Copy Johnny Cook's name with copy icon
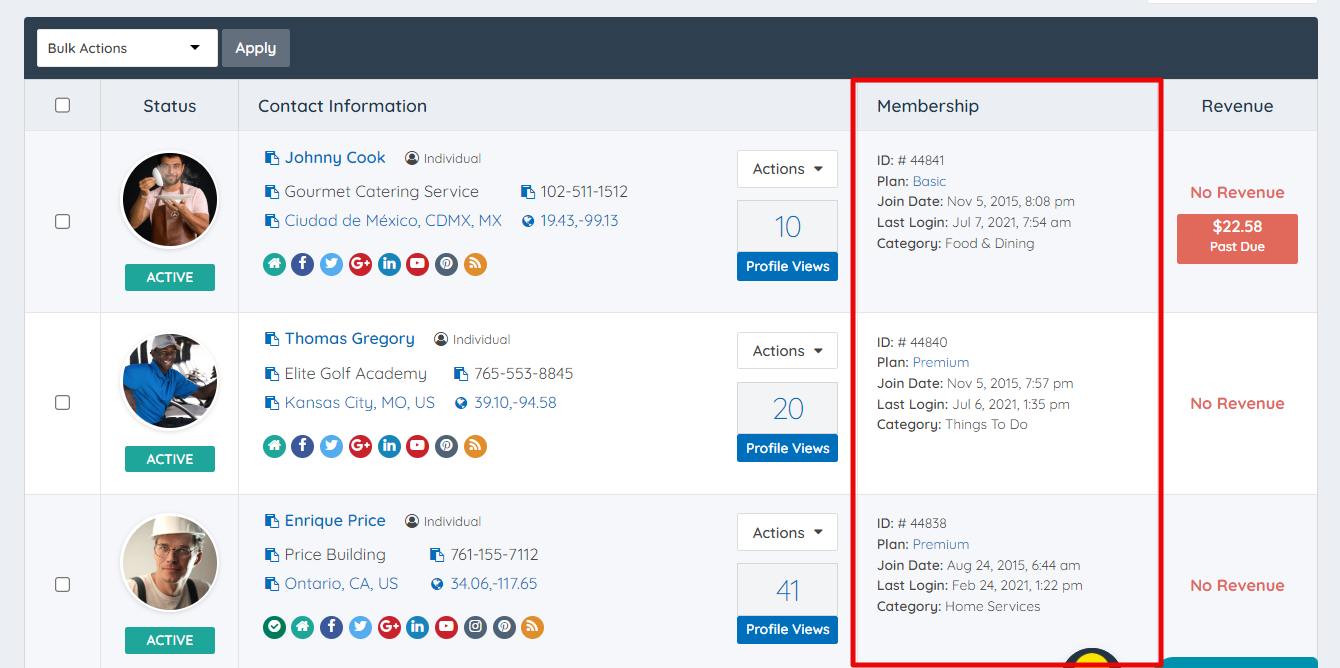Image resolution: width=1340 pixels, height=668 pixels. click(x=272, y=158)
